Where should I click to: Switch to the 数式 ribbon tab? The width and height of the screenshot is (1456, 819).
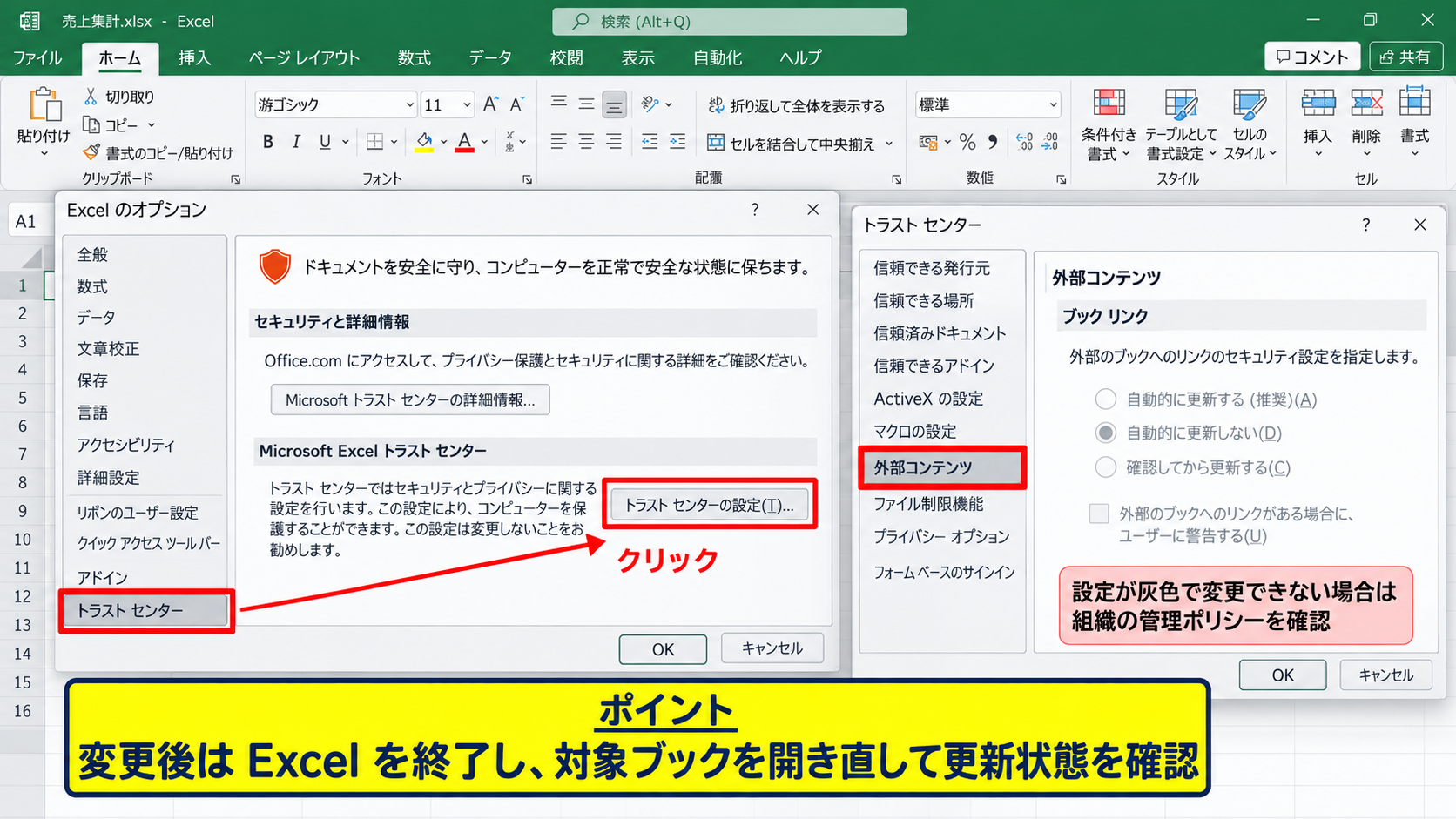(415, 57)
